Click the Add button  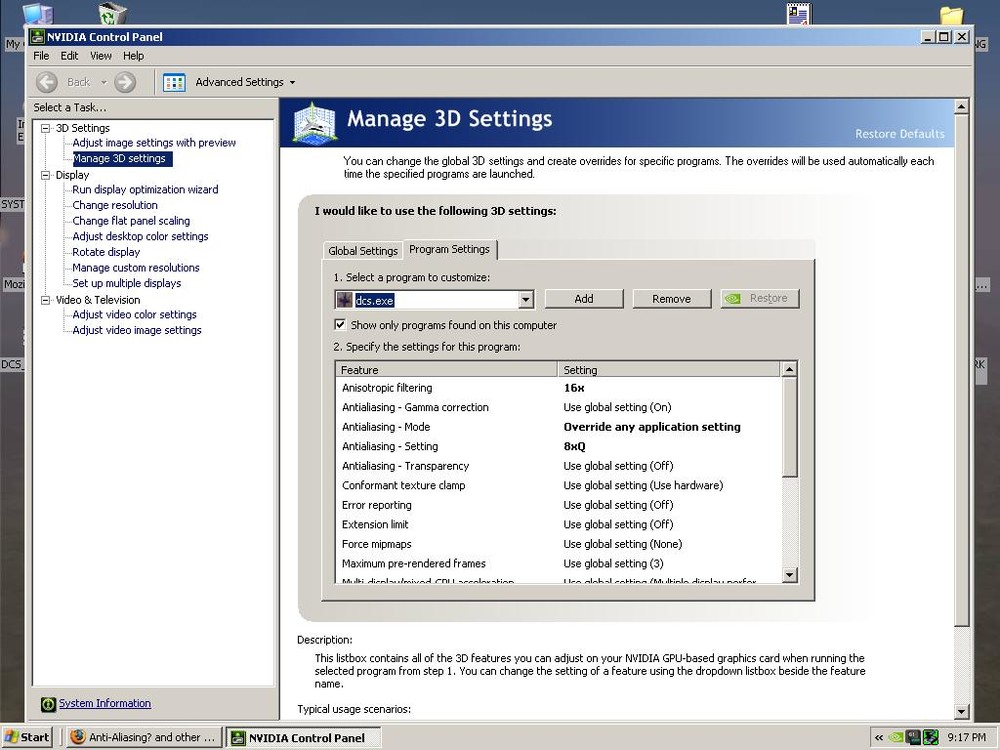point(584,298)
